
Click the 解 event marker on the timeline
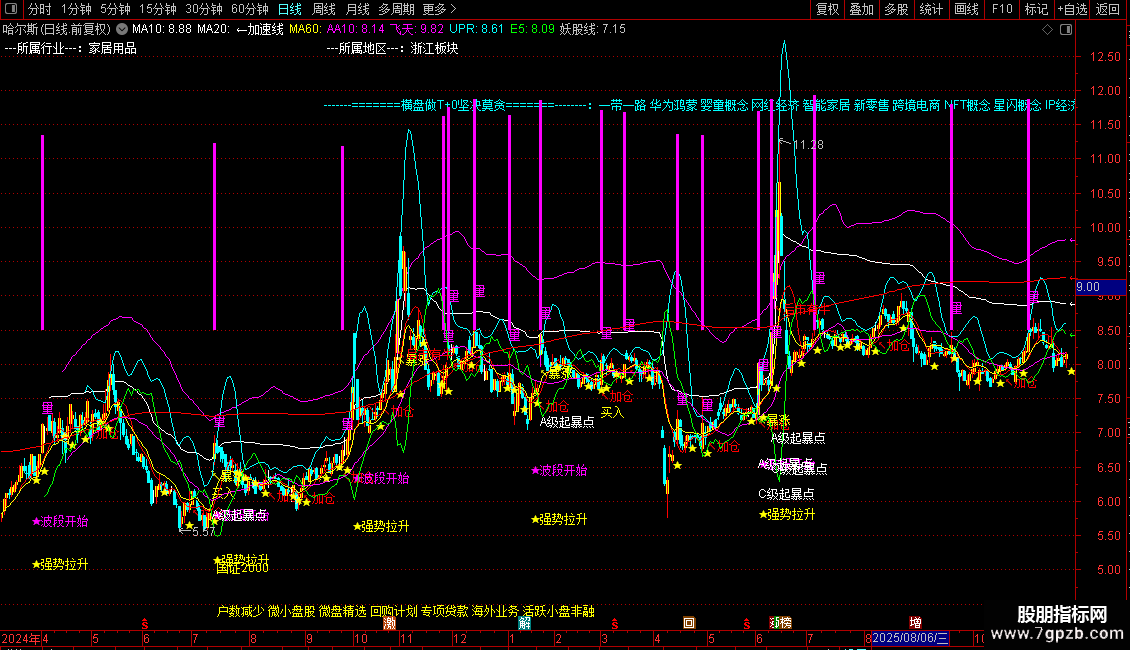tap(525, 623)
